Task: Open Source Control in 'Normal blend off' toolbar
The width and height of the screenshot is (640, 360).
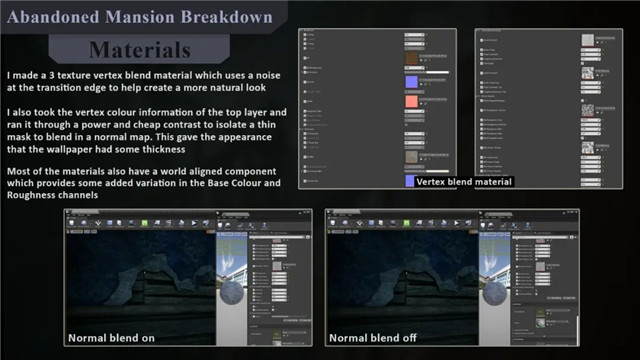Action: [x=345, y=223]
